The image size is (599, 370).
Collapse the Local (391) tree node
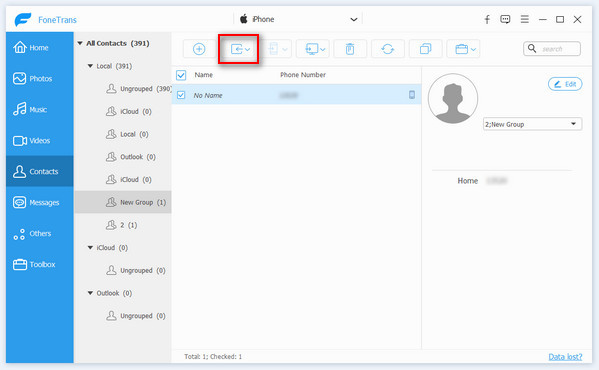tap(90, 66)
